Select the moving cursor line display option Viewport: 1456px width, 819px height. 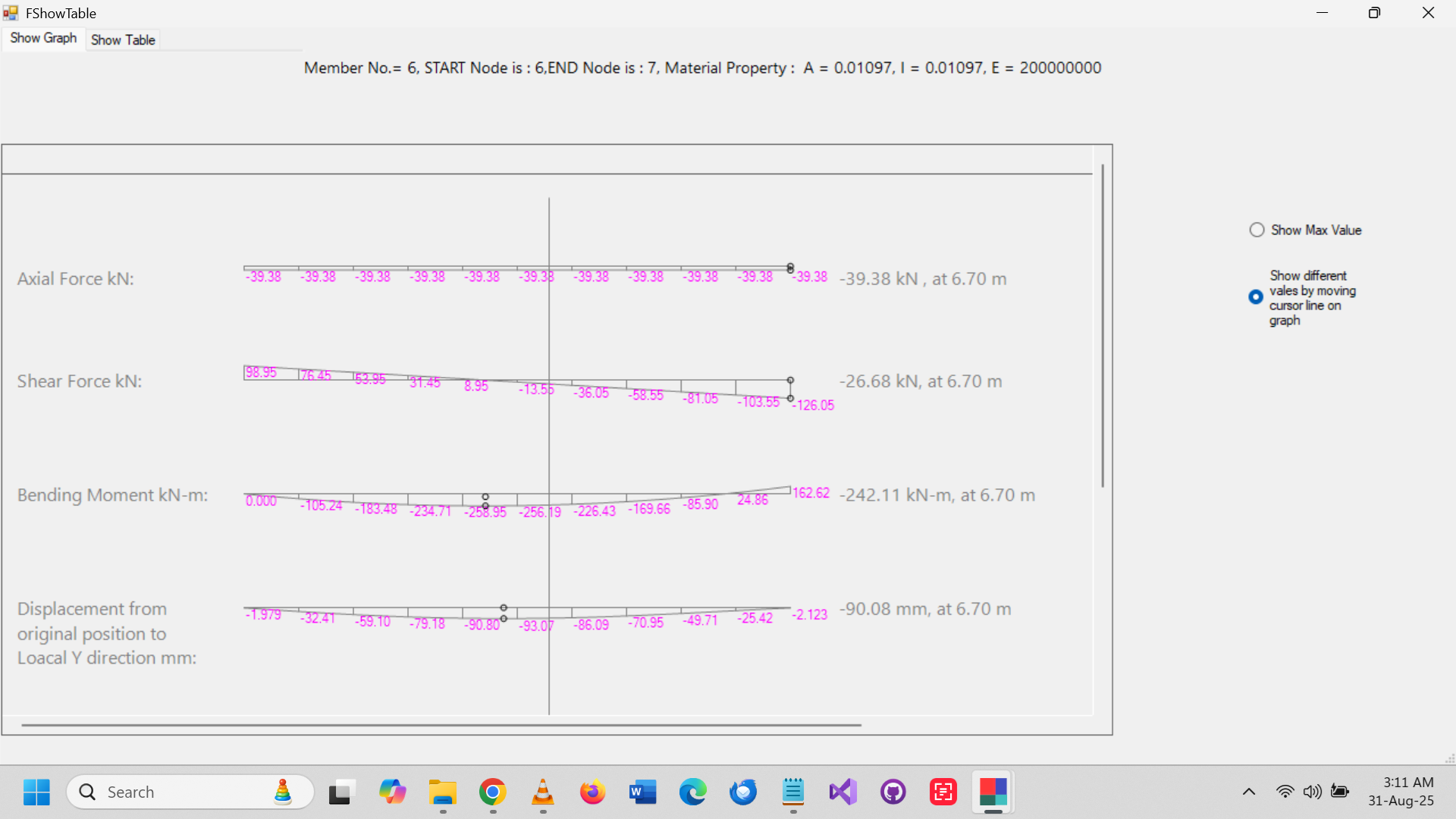tap(1257, 297)
